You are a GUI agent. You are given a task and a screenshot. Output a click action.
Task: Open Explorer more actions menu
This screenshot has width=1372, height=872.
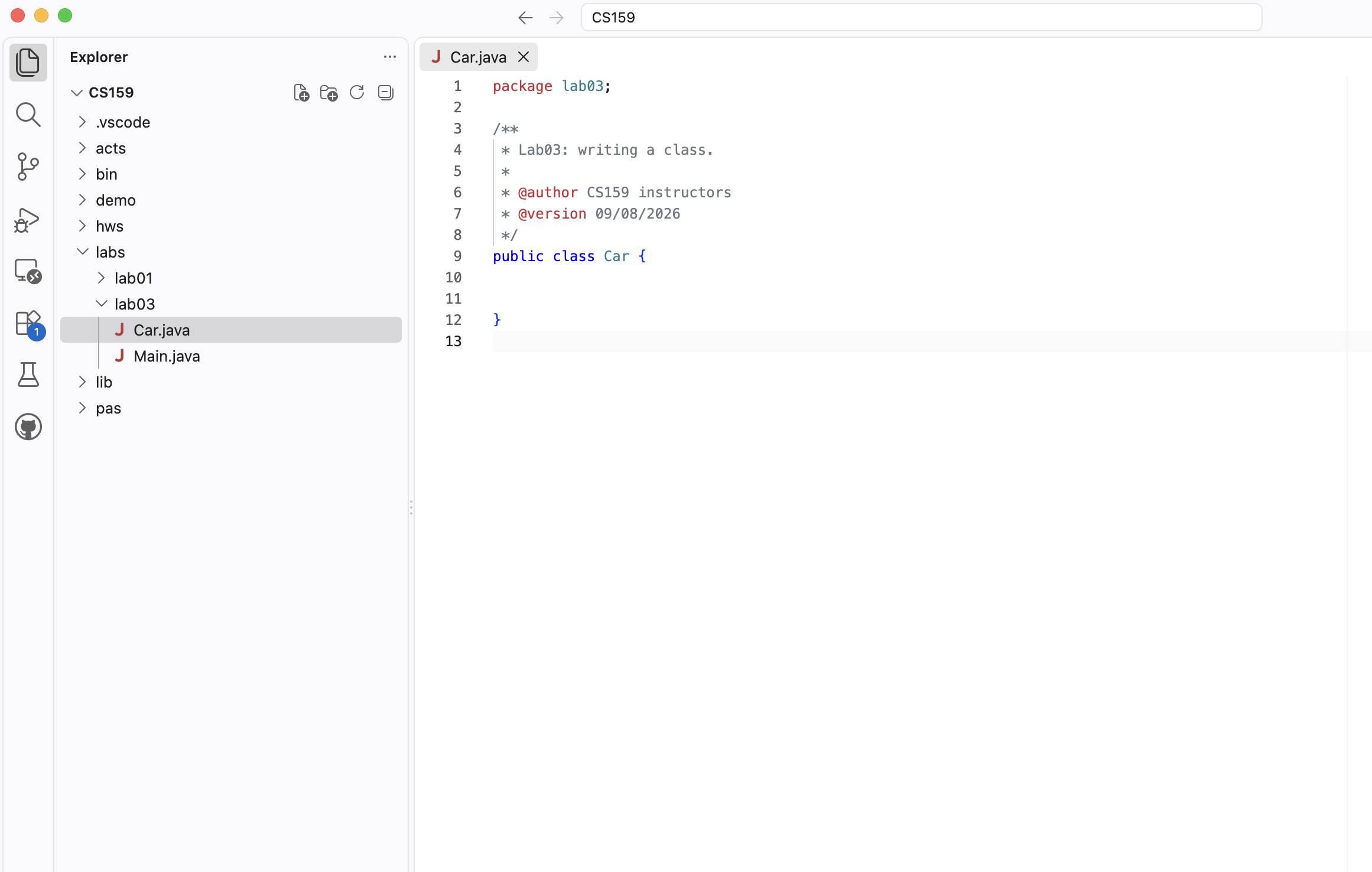point(389,57)
